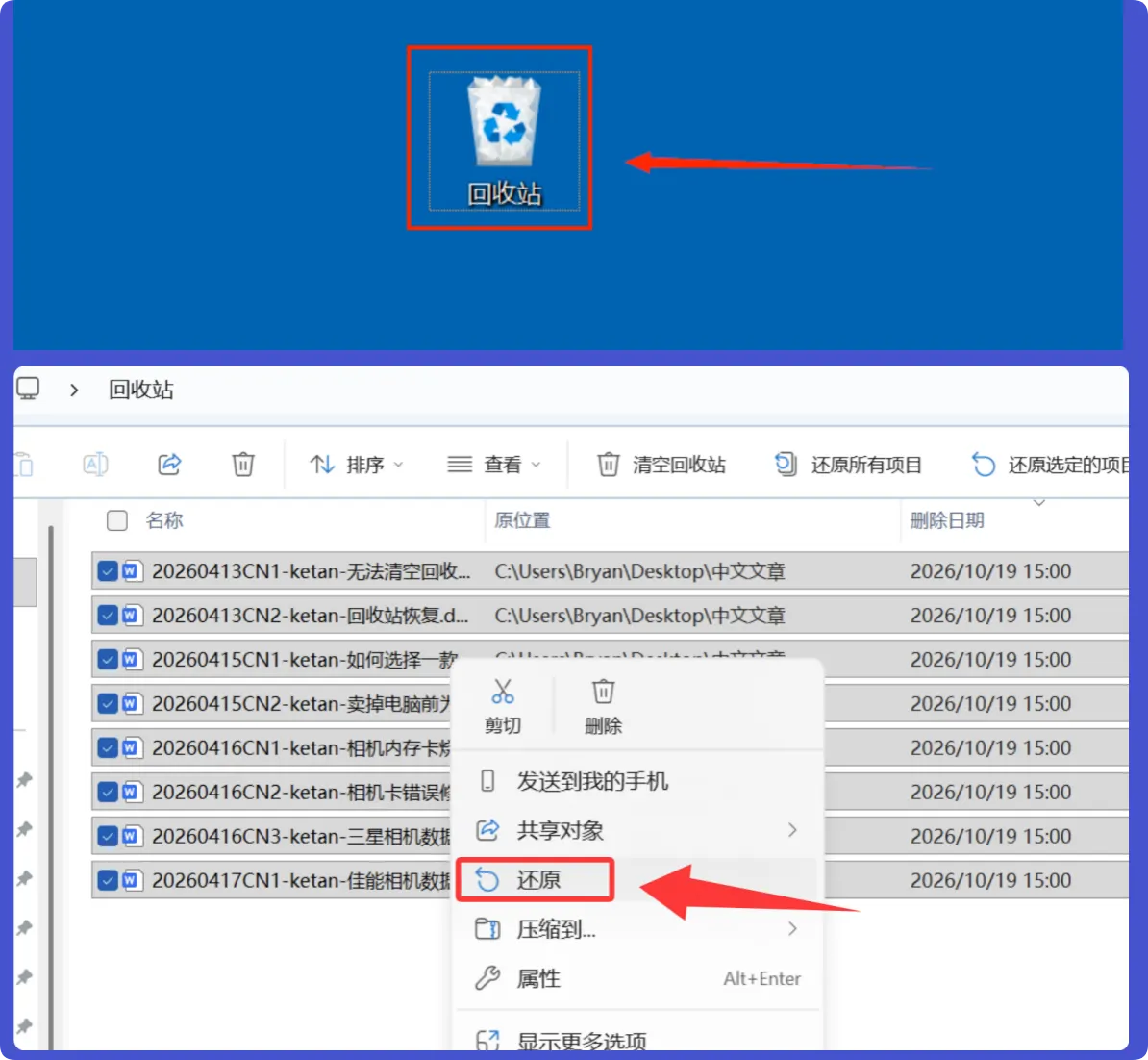Image resolution: width=1148 pixels, height=1060 pixels.
Task: Click 还原所有项目 button
Action: pyautogui.click(x=848, y=465)
